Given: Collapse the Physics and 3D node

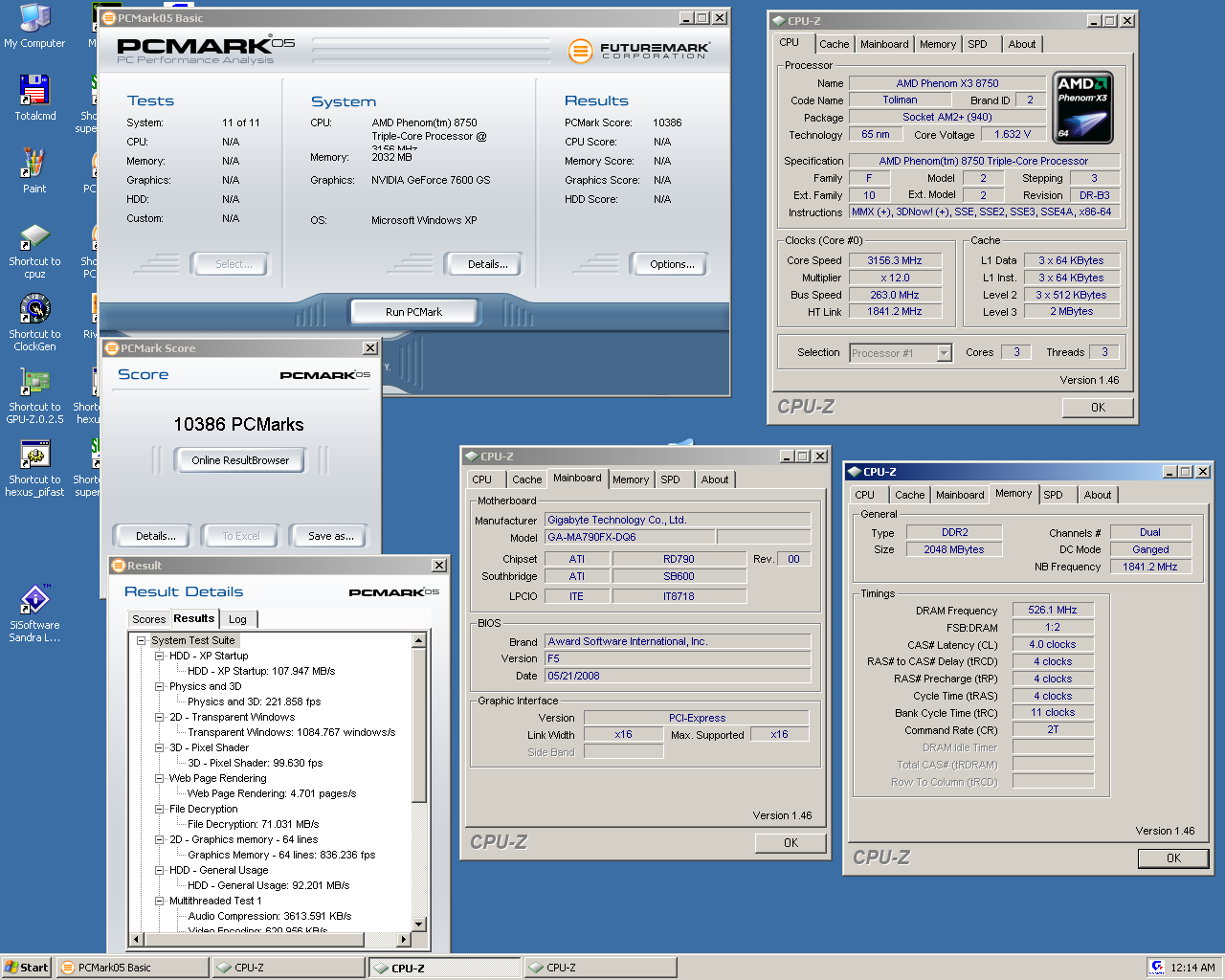Looking at the screenshot, I should [x=159, y=686].
